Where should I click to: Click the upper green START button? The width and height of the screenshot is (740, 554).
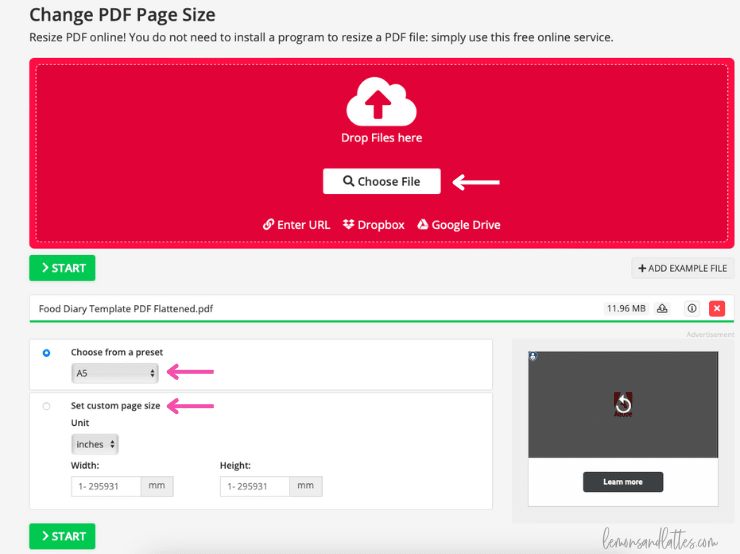[x=62, y=268]
